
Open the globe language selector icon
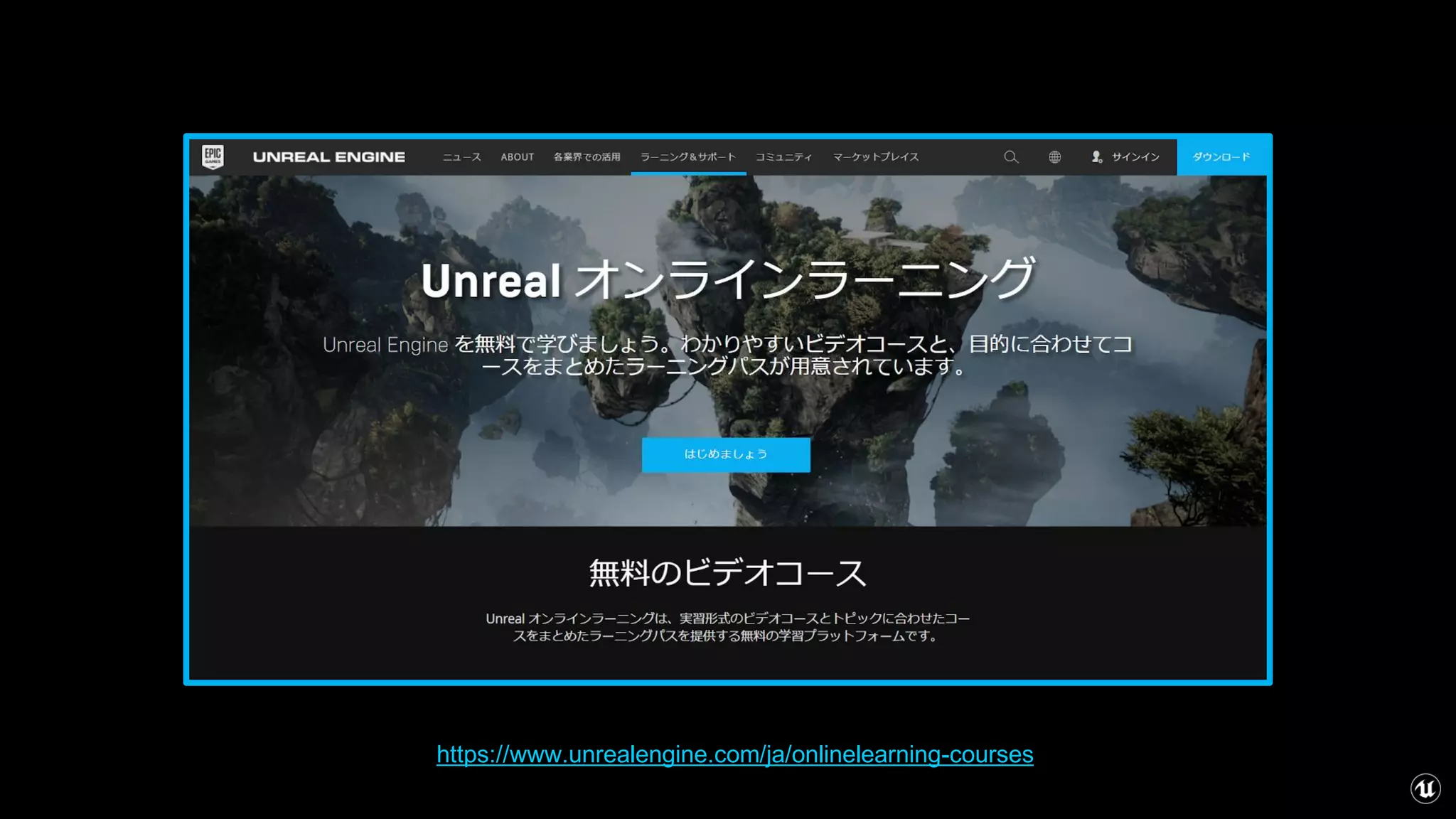click(x=1055, y=157)
